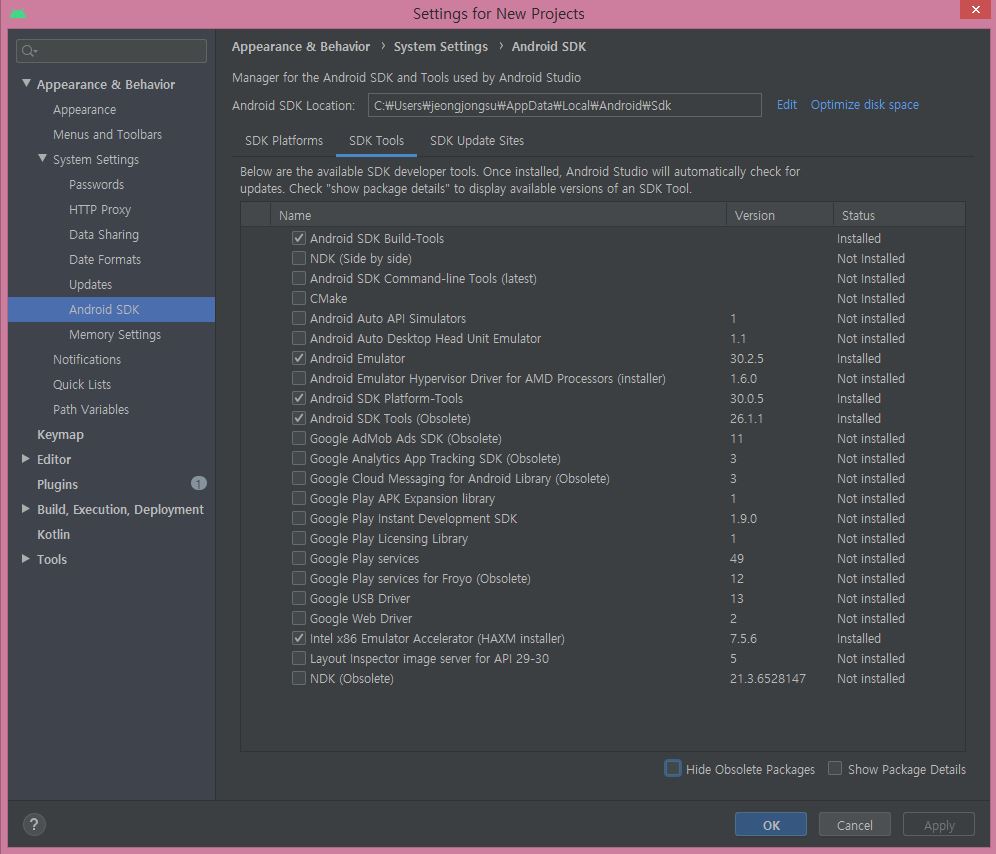Viewport: 996px width, 854px height.
Task: Open Plugins settings
Action: pyautogui.click(x=57, y=484)
